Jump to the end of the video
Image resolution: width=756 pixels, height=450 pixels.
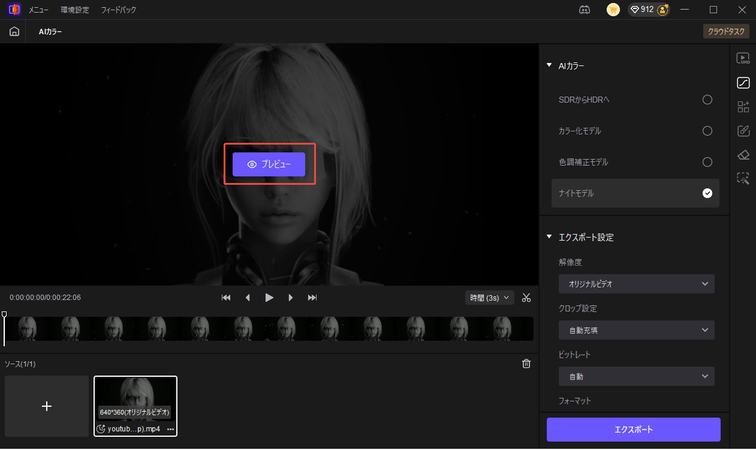click(x=312, y=298)
